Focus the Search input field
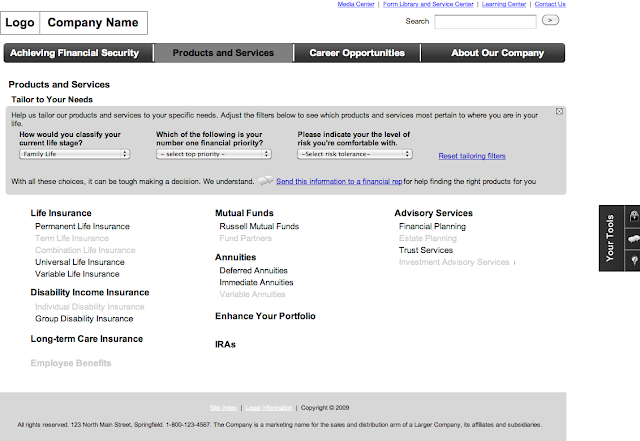The width and height of the screenshot is (640, 441). [x=485, y=22]
